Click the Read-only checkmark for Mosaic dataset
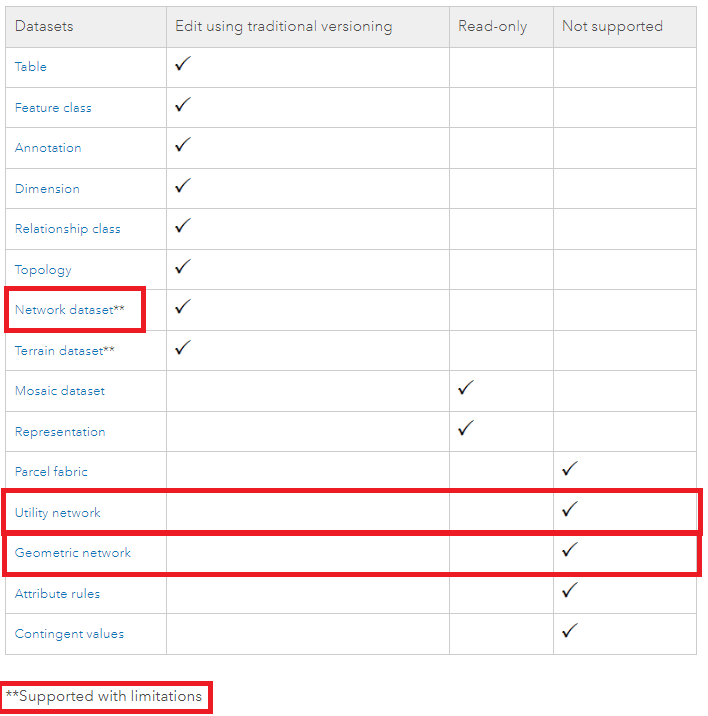Screen dimensions: 708x716 pyautogui.click(x=465, y=388)
